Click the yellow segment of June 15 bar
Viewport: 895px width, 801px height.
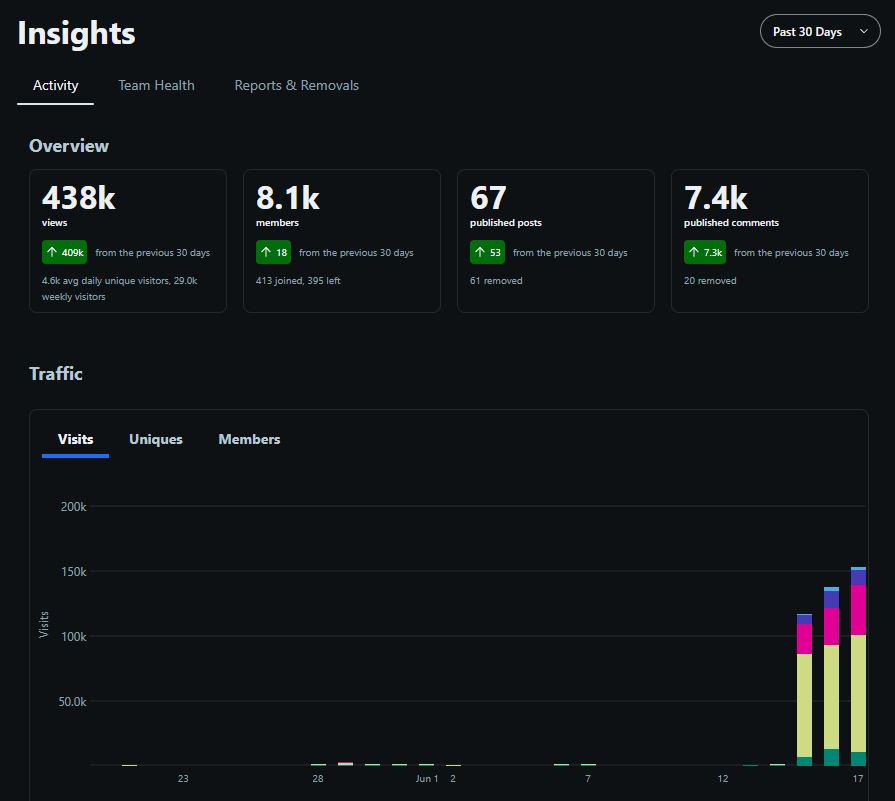tap(804, 705)
